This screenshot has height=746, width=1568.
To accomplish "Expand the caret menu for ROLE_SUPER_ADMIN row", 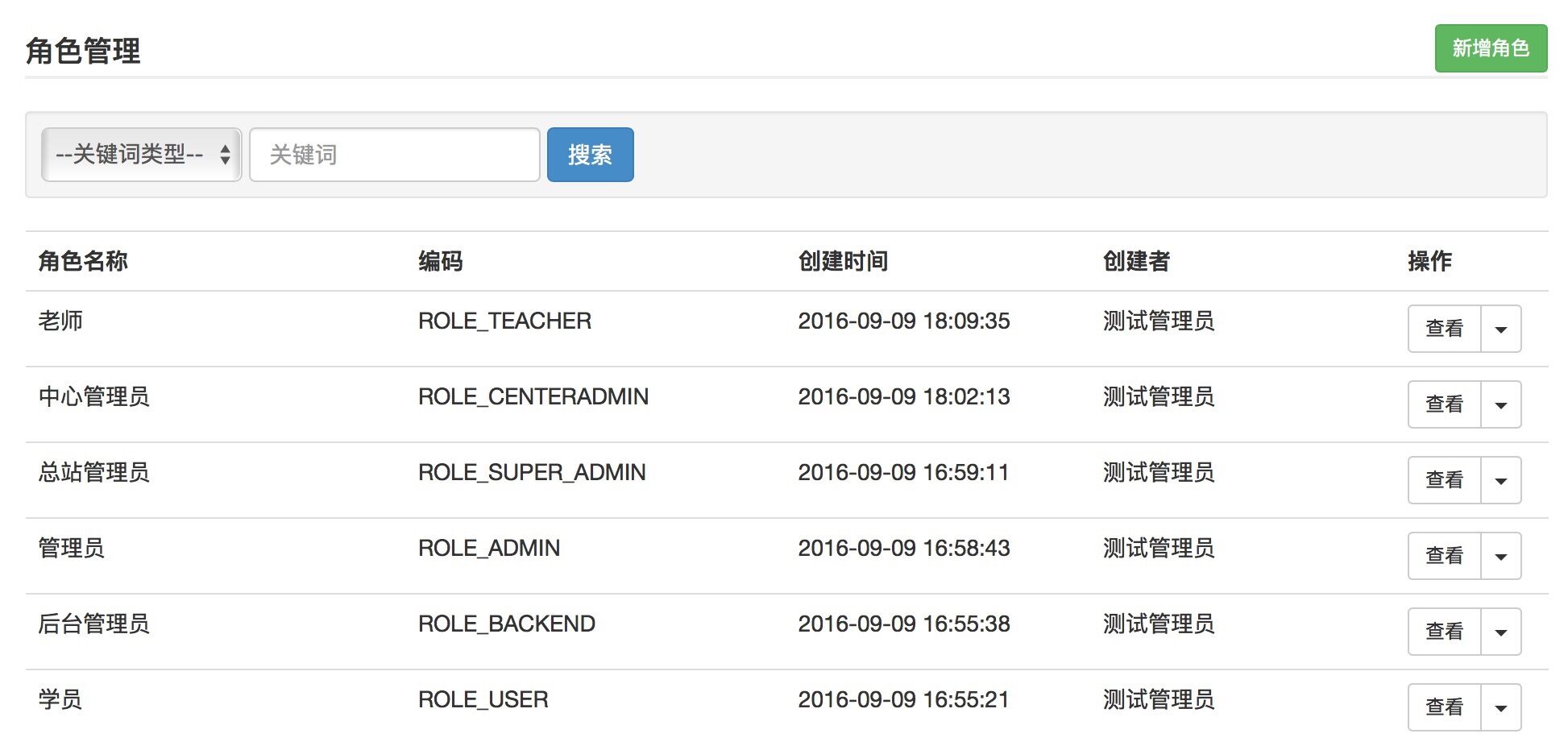I will (x=1500, y=480).
